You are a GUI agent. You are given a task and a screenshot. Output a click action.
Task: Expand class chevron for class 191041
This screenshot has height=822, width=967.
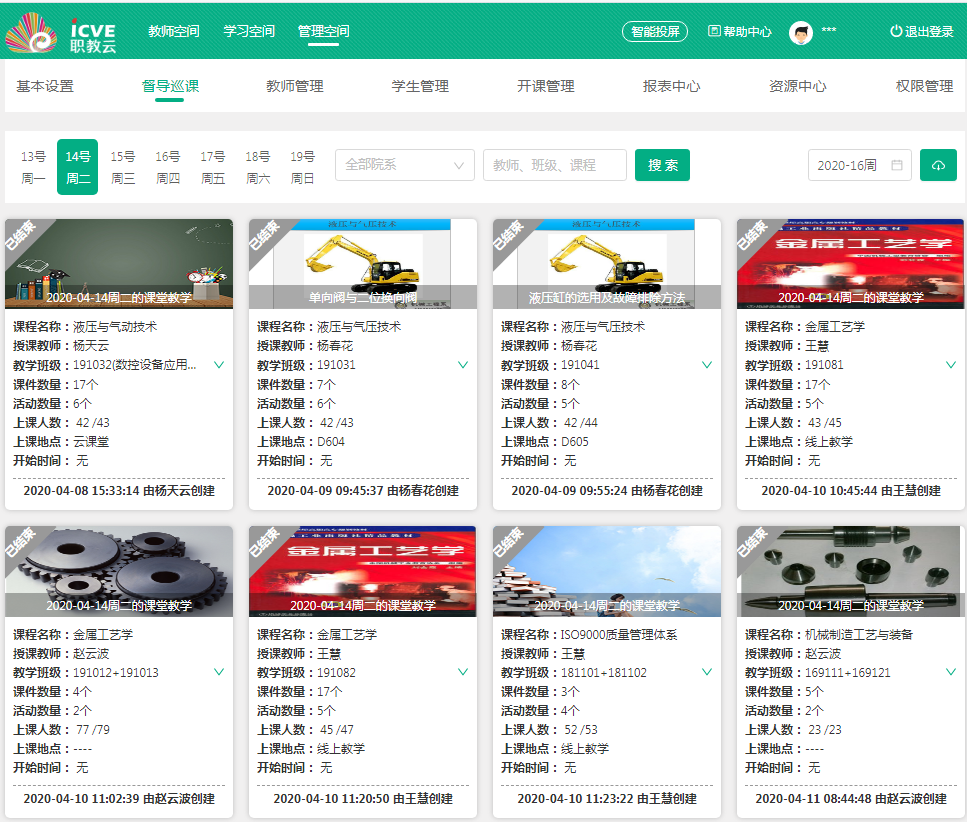[707, 365]
